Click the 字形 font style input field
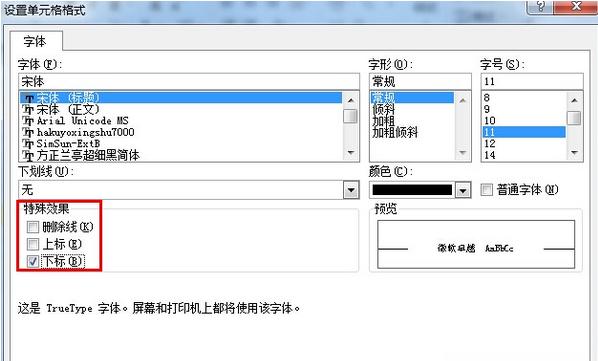The width and height of the screenshot is (598, 361). tap(420, 81)
